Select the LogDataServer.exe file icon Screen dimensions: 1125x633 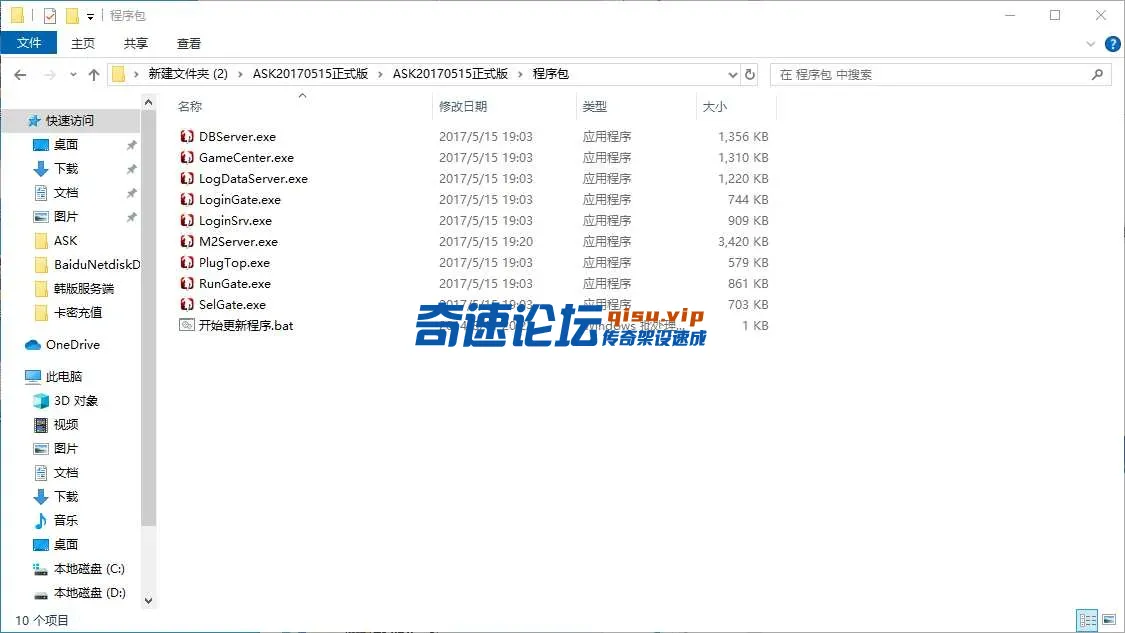[187, 178]
